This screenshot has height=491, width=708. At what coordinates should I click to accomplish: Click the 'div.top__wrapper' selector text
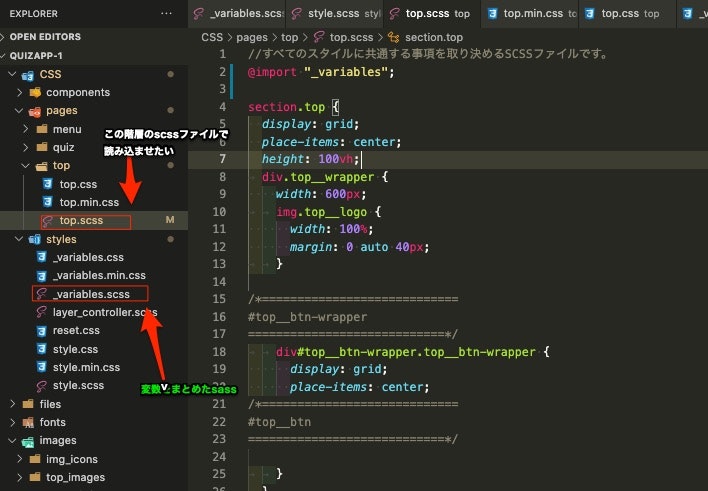[x=318, y=177]
